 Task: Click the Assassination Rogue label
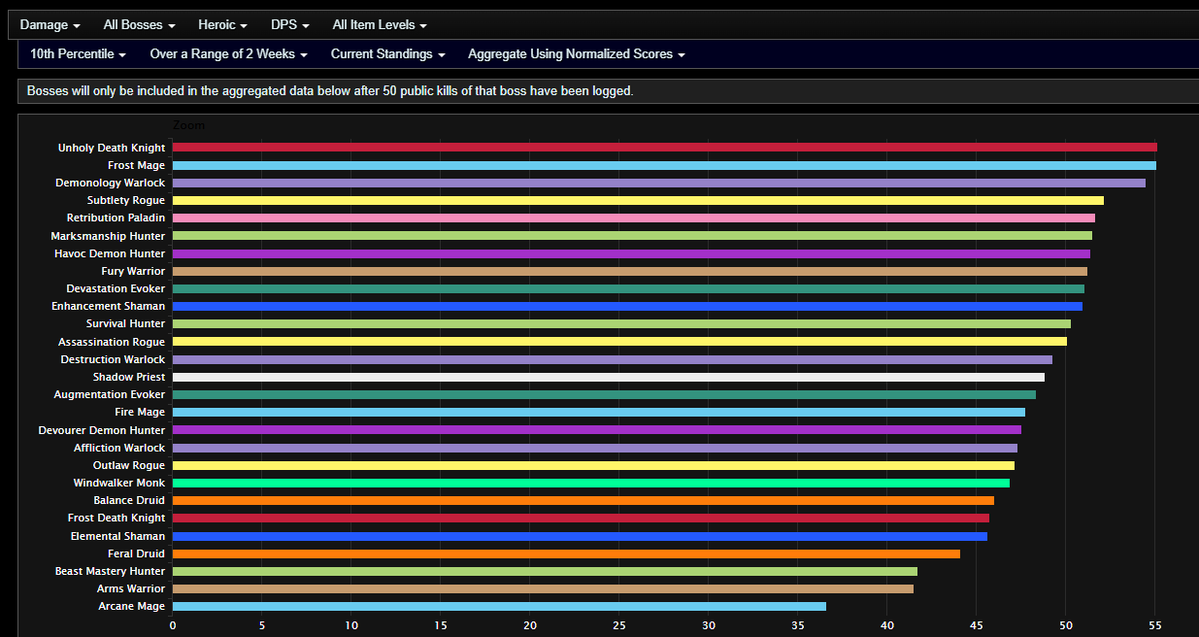coord(112,342)
